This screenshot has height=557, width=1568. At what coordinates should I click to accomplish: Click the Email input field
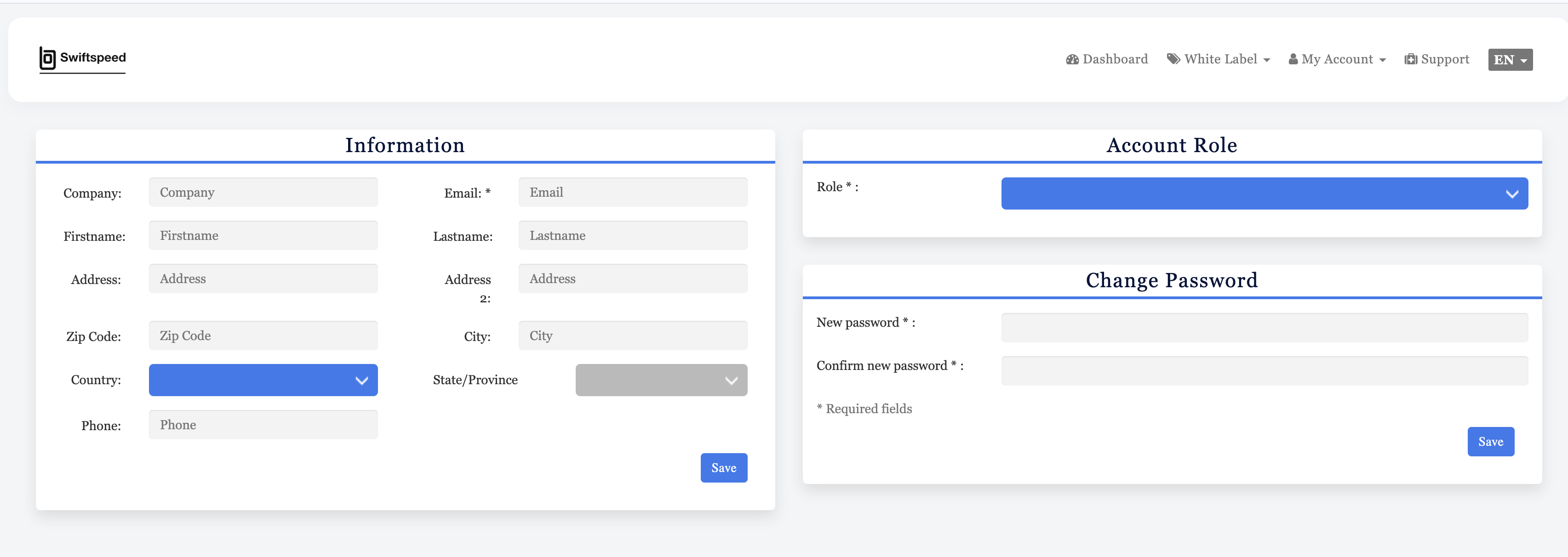click(x=632, y=192)
